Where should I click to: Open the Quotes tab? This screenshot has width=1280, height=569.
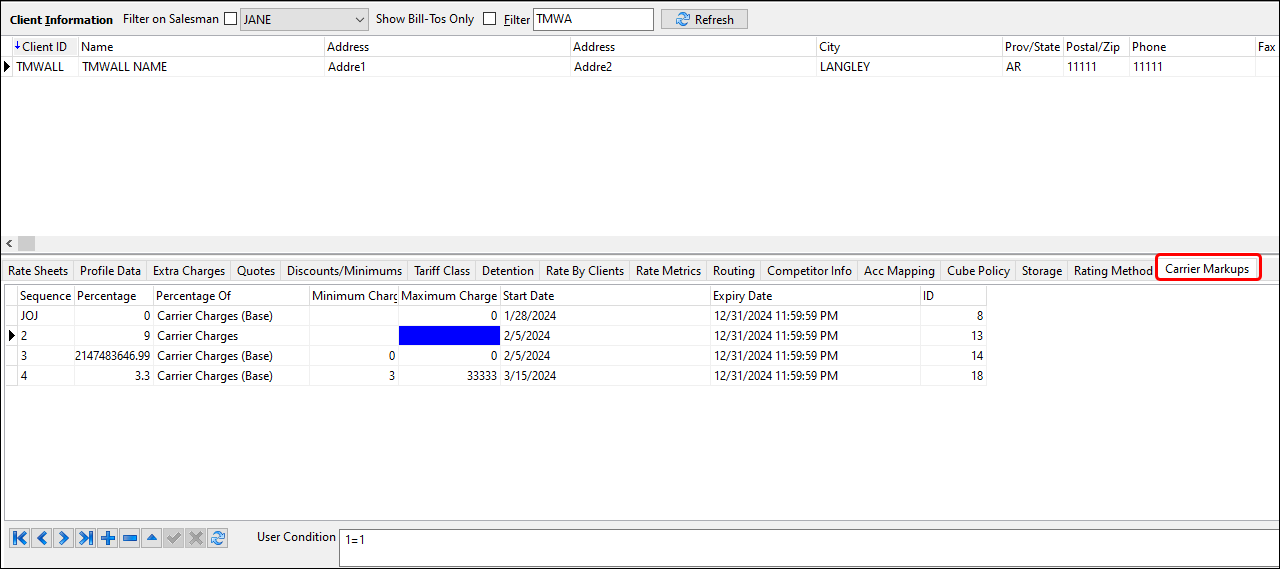pyautogui.click(x=256, y=271)
